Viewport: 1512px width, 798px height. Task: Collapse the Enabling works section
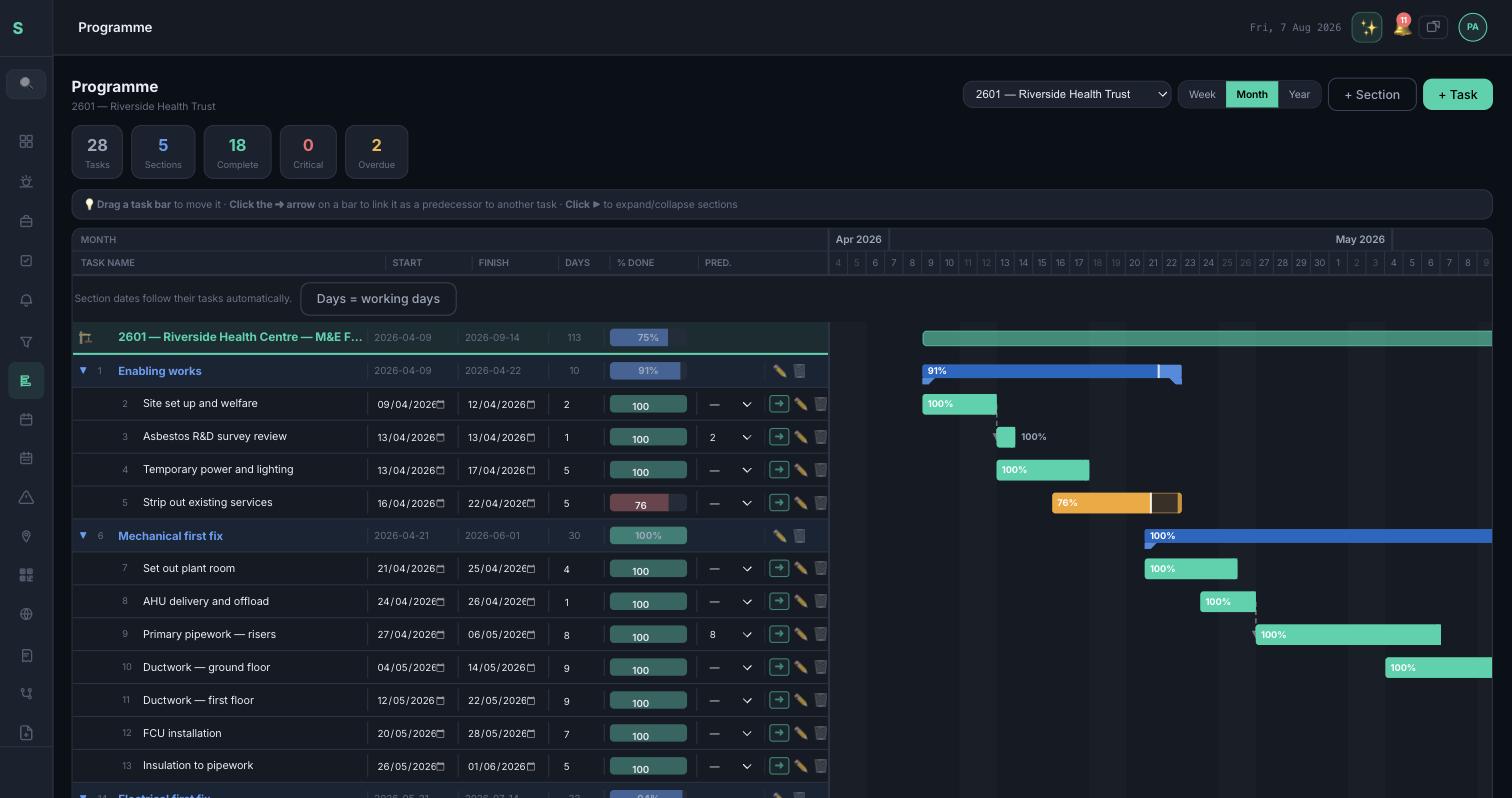83,370
